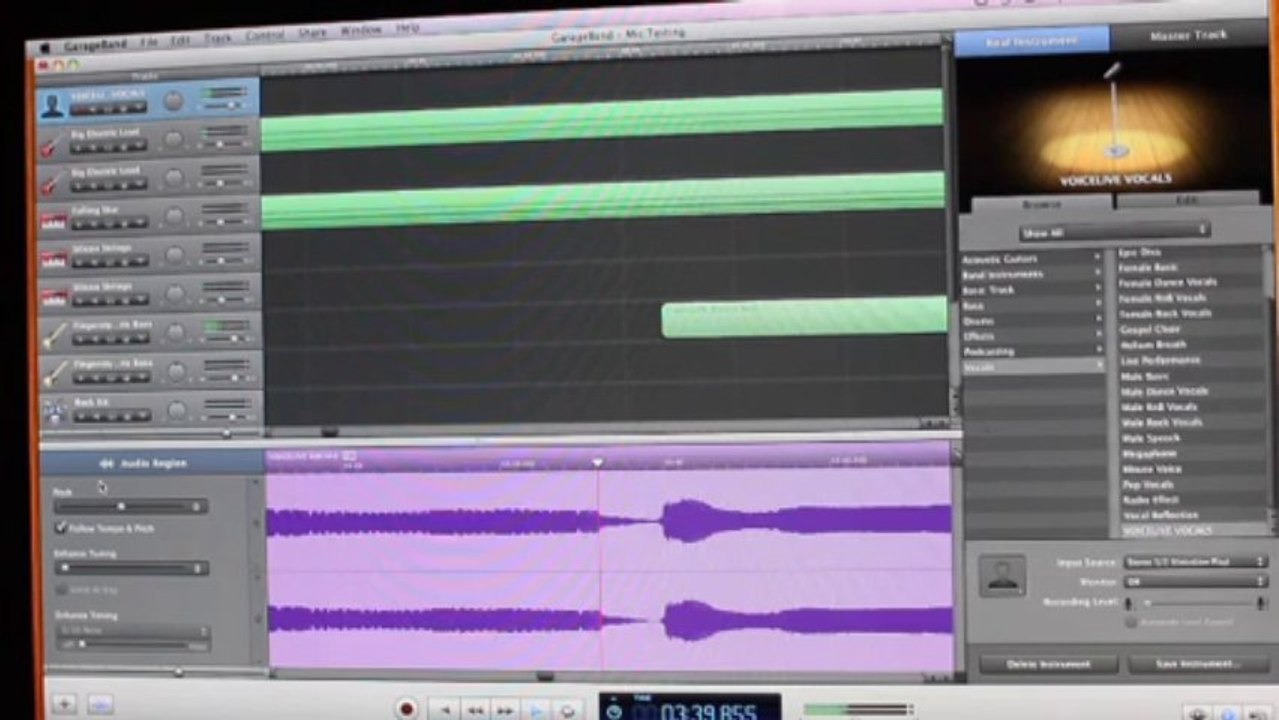Image resolution: width=1279 pixels, height=720 pixels.
Task: Click the Save Instrument button
Action: [1198, 663]
